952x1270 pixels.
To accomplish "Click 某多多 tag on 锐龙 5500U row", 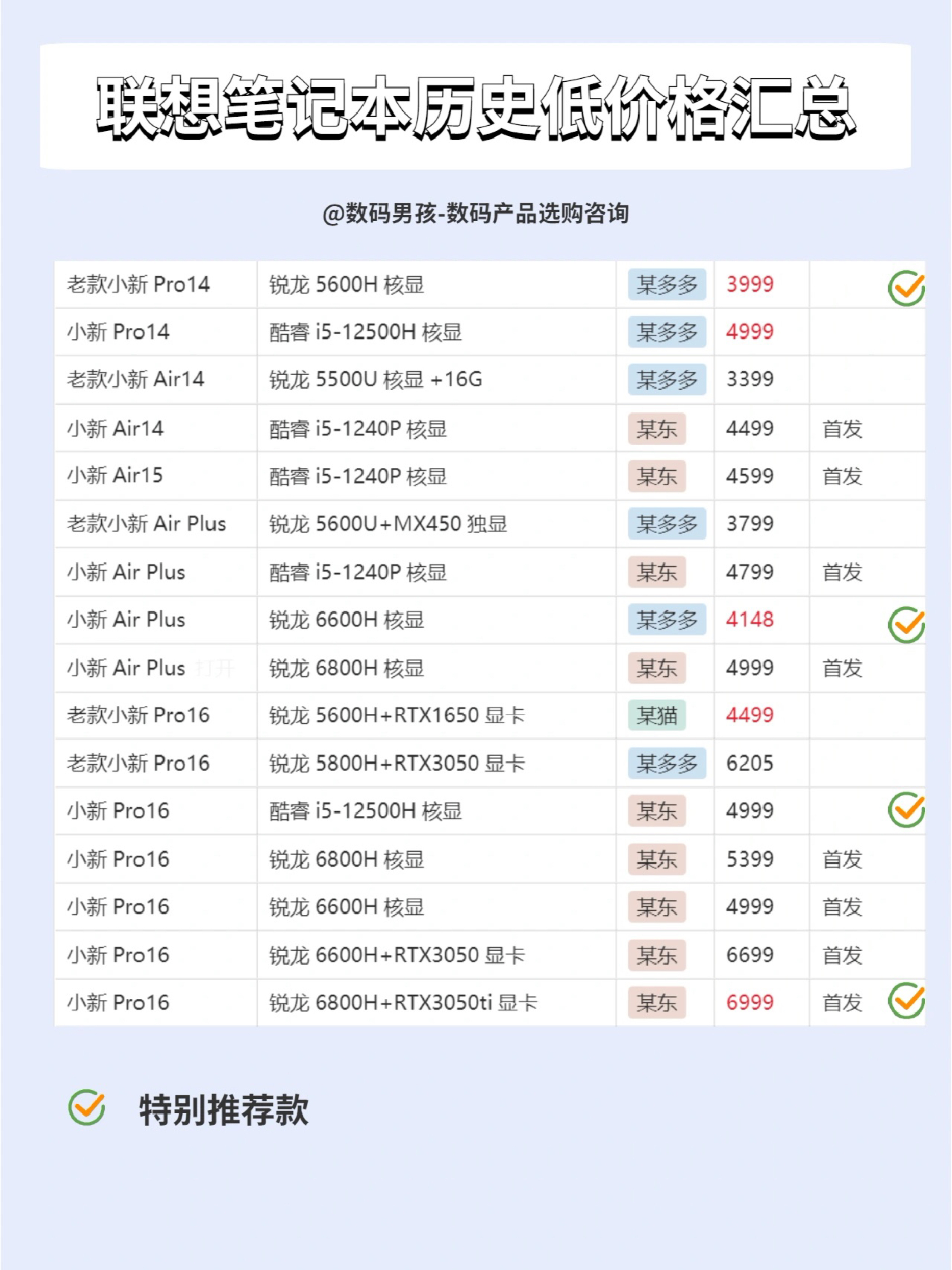I will pos(667,379).
